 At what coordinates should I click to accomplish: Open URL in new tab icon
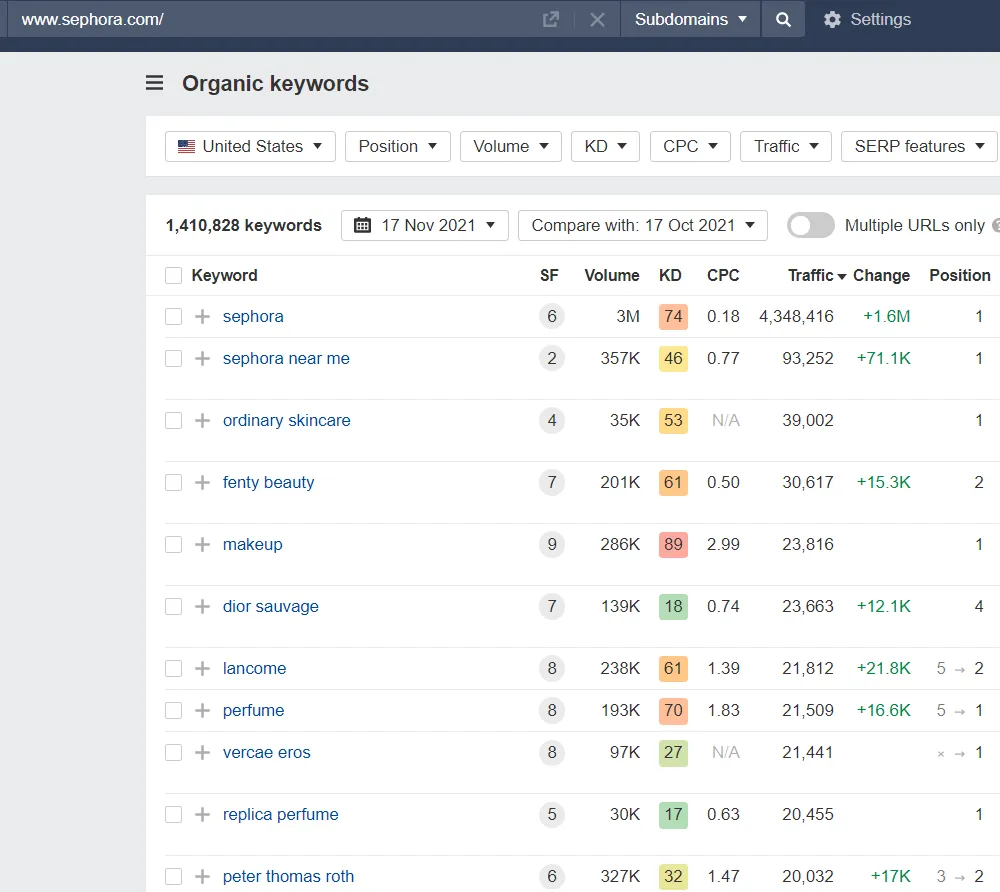(550, 20)
